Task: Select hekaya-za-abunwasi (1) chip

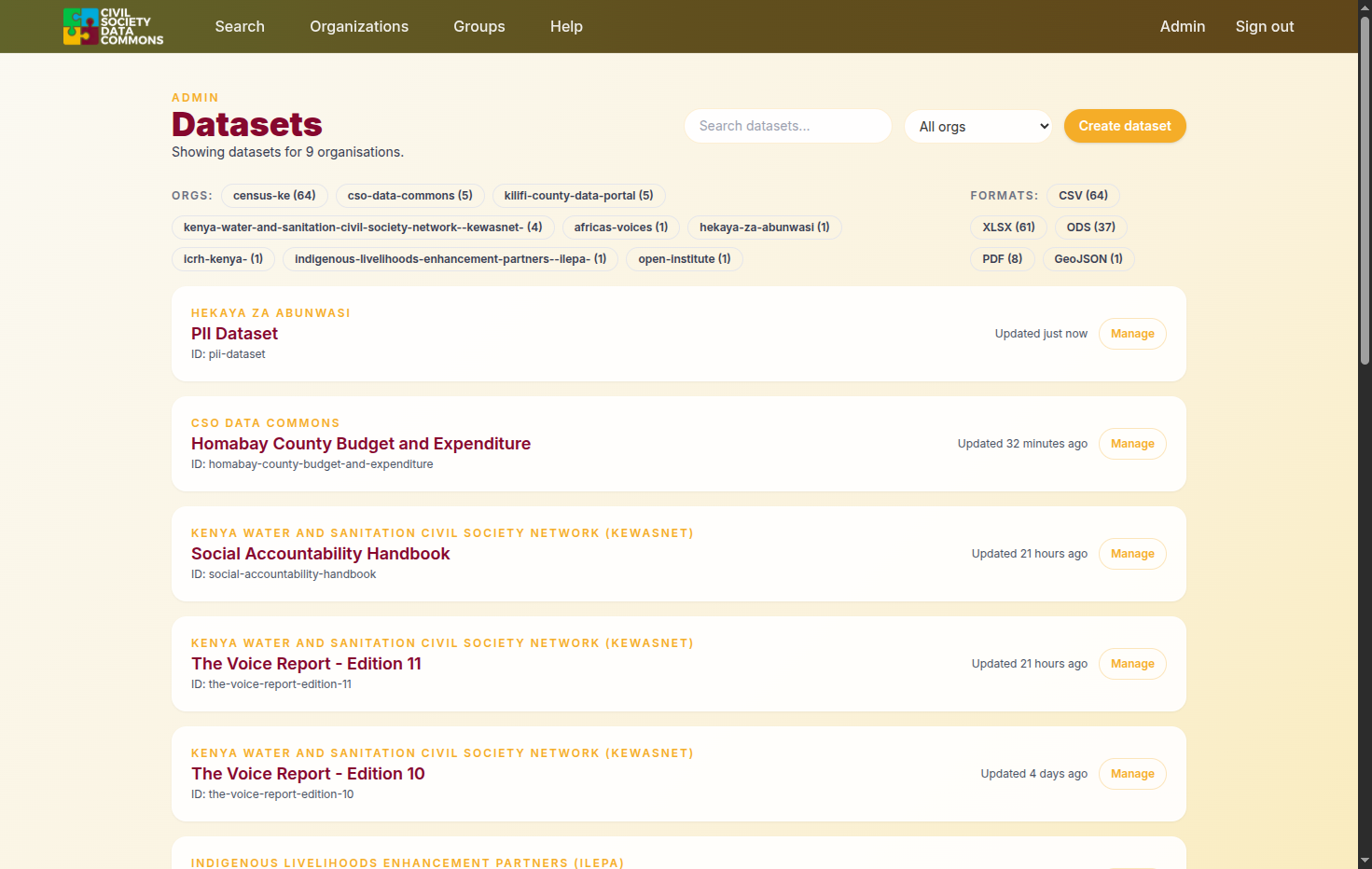Action: tap(765, 228)
